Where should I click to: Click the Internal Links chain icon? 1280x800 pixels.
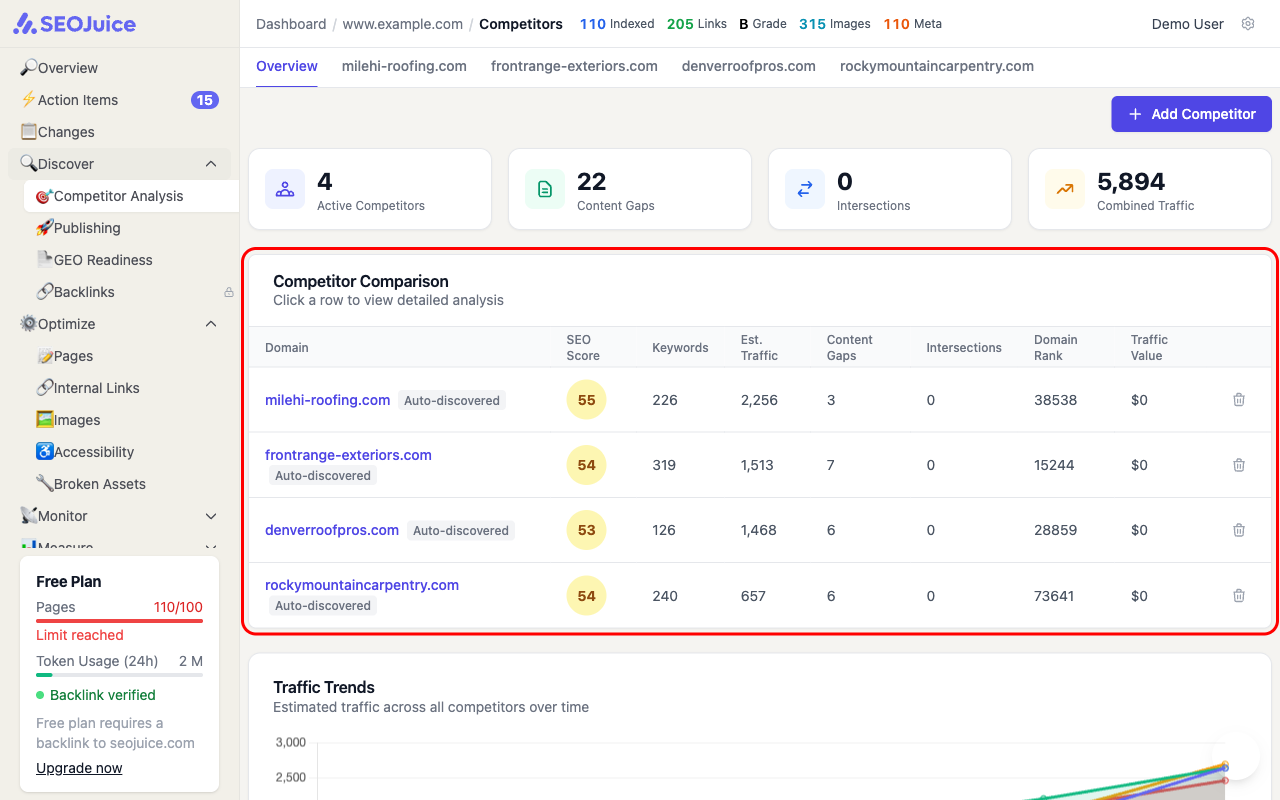(x=45, y=388)
